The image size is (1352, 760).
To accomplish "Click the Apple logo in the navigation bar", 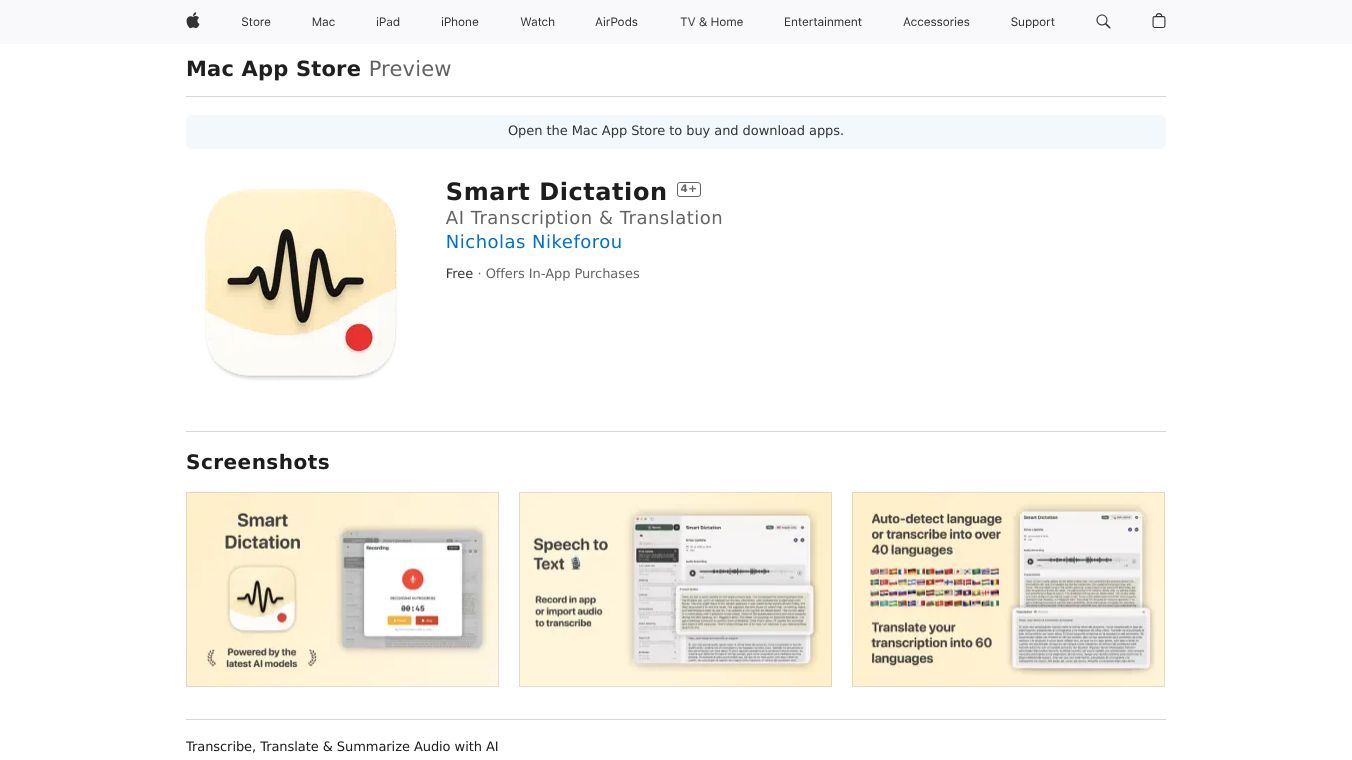I will tap(193, 21).
